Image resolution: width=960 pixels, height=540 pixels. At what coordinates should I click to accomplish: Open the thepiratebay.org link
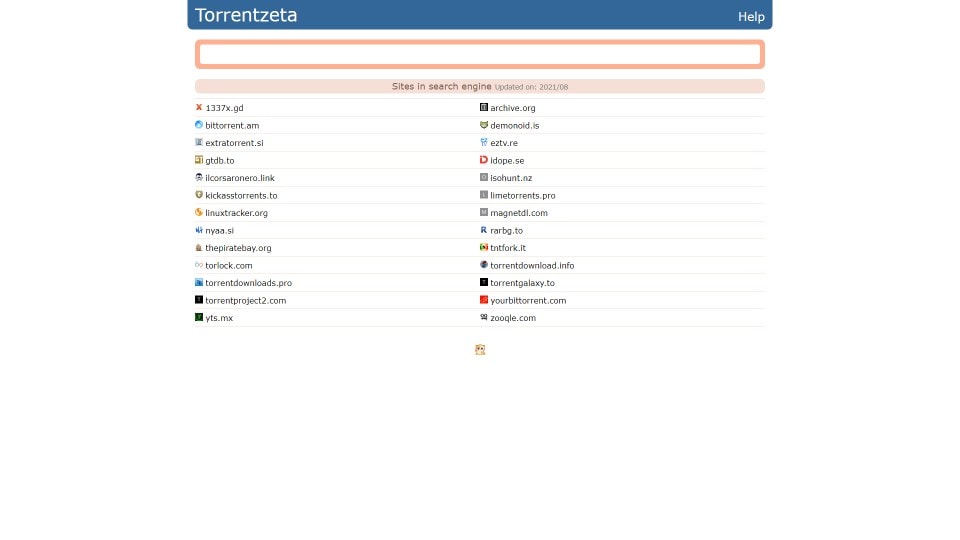click(x=238, y=248)
